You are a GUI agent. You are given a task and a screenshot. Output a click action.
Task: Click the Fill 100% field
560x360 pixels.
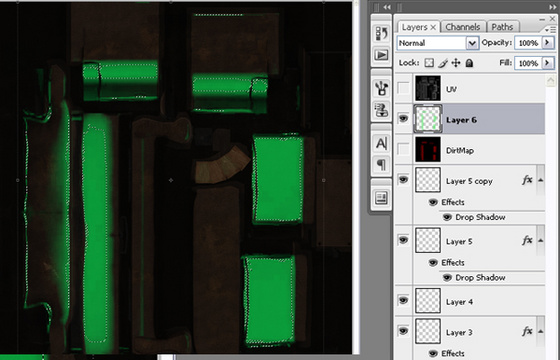tap(528, 63)
